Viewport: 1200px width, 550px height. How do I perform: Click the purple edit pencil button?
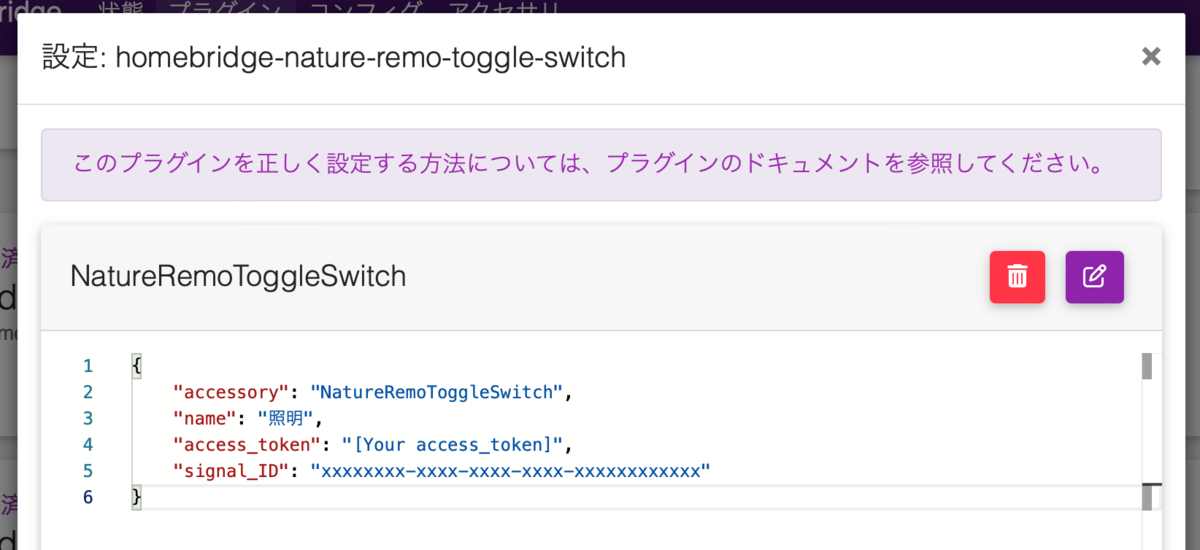[x=1094, y=277]
